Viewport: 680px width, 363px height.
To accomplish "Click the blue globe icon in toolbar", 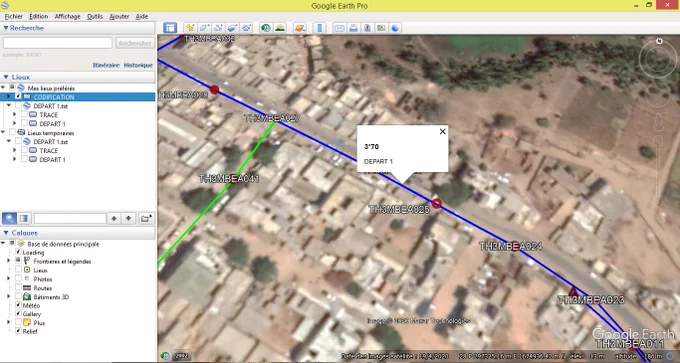I will pos(395,28).
